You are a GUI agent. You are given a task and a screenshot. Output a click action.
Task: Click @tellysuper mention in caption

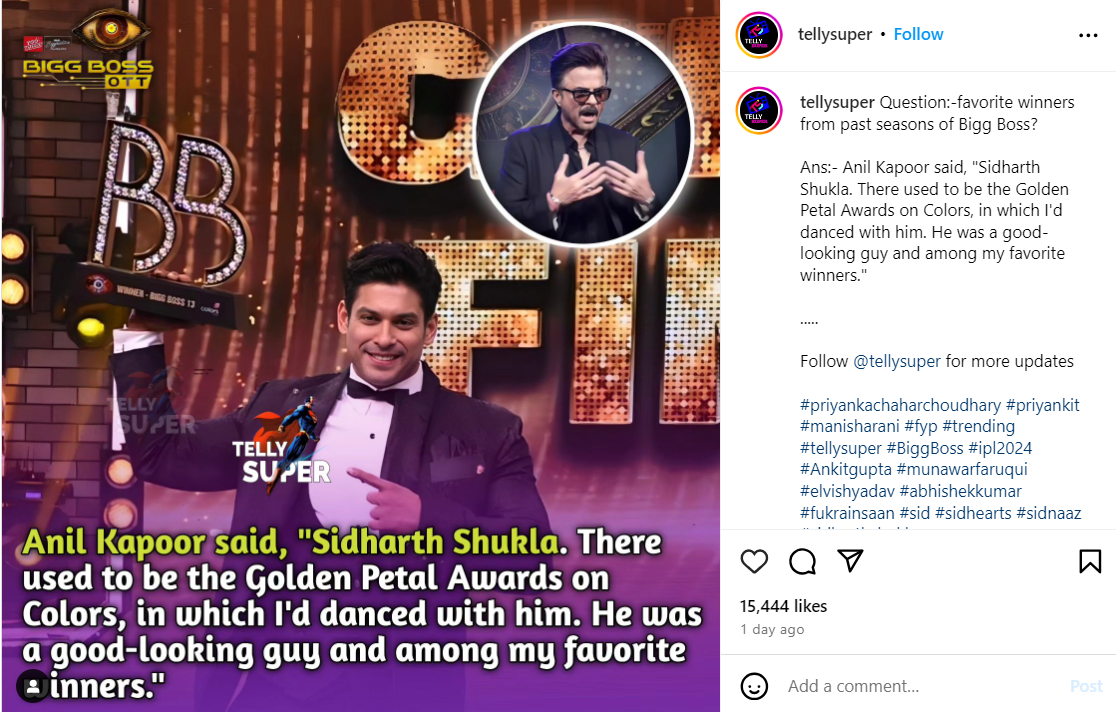(x=897, y=361)
